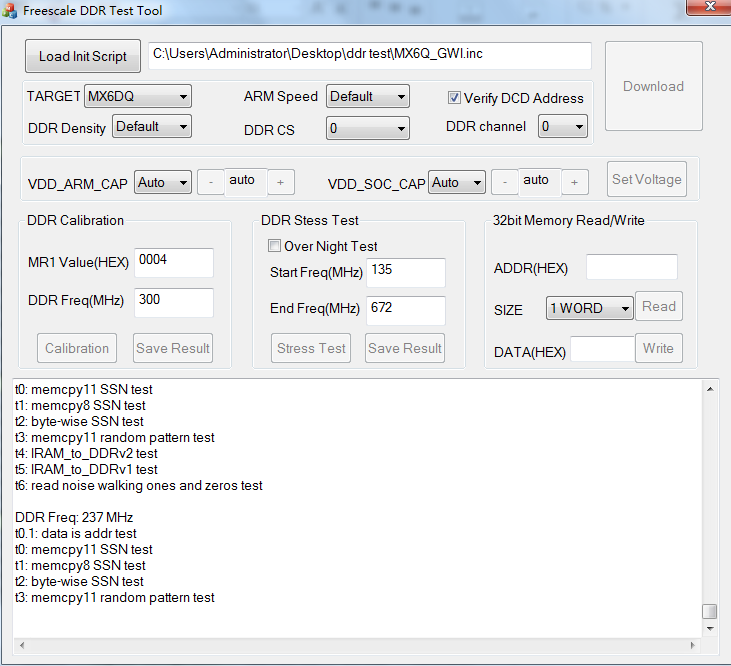Click log line 't6: read noise walking ones and zeros test'
Screen dimensions: 731x666
pyautogui.click(x=139, y=485)
